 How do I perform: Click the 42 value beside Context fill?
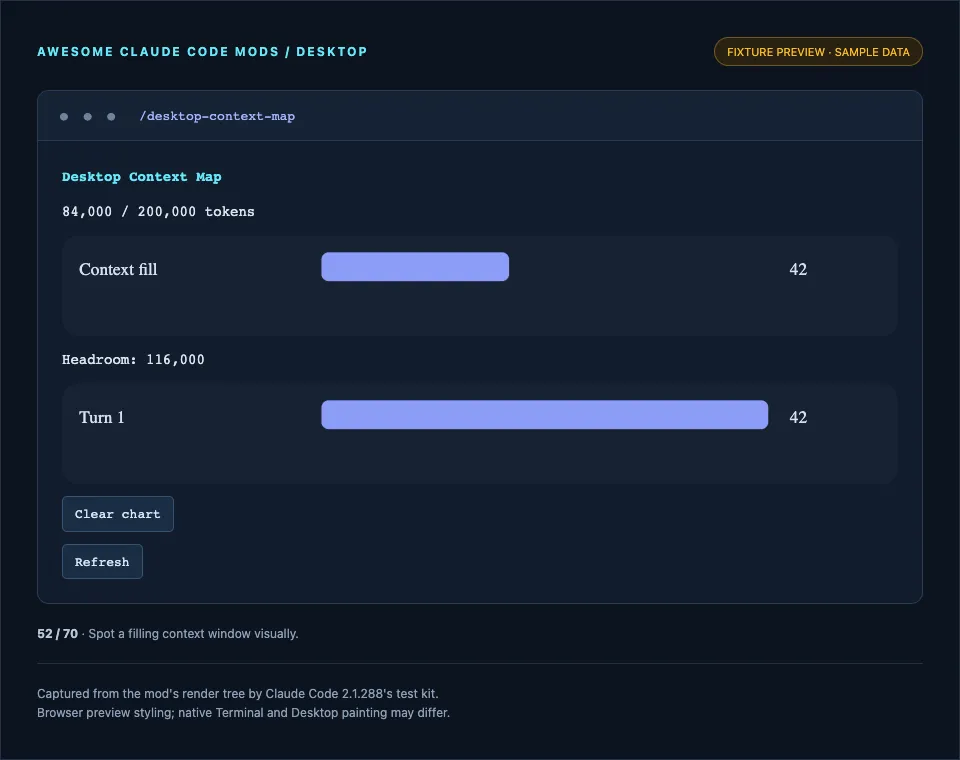click(x=798, y=269)
